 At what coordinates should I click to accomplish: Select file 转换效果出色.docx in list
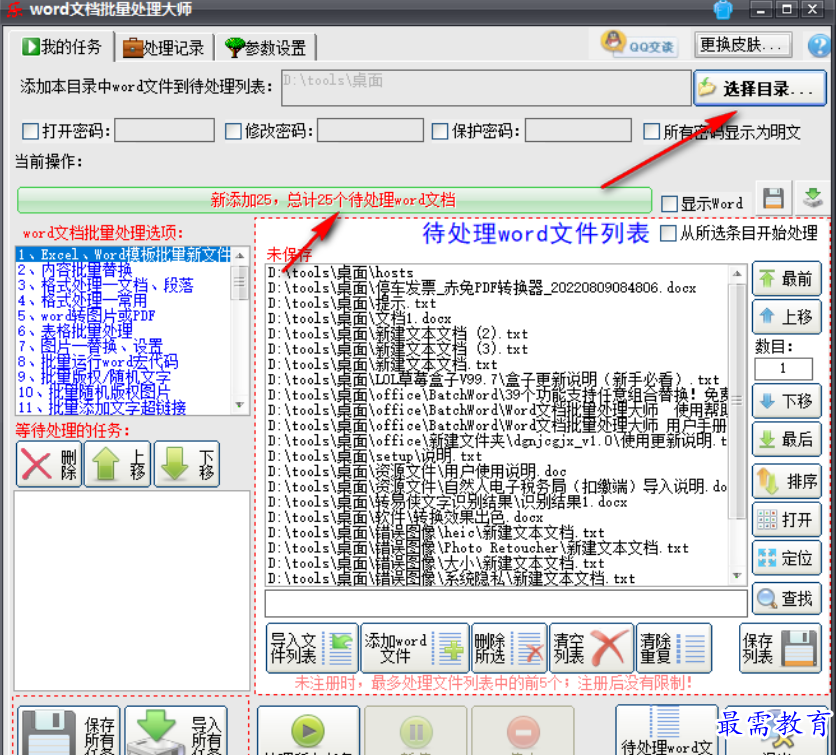[x=406, y=517]
